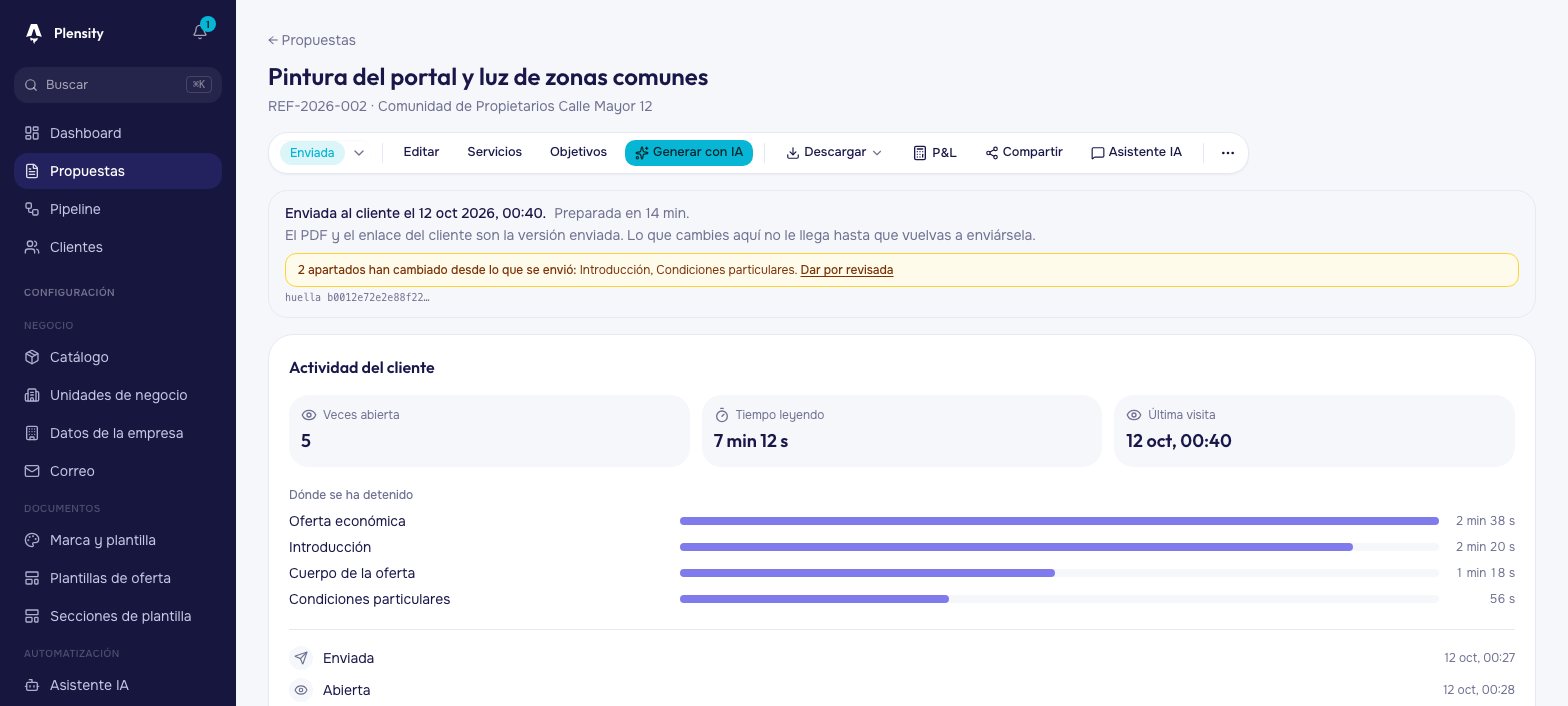Open Asistente IA from the toolbar
Viewport: 1568px width, 706px height.
point(1136,153)
